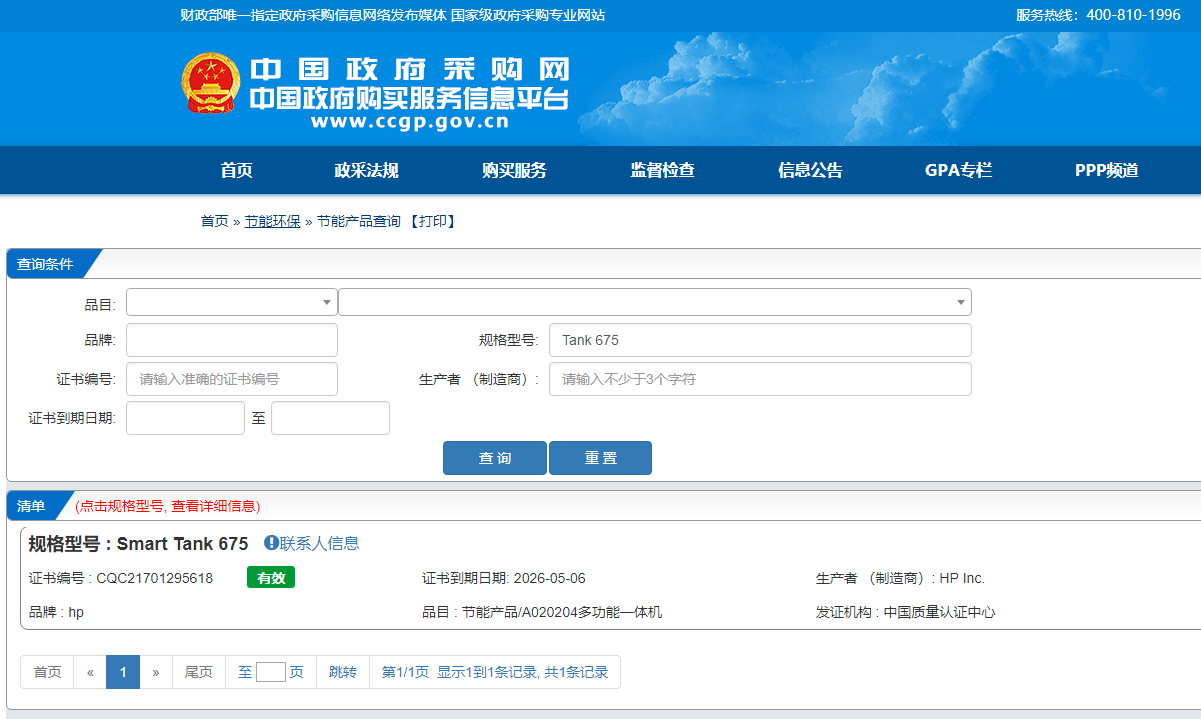1201x719 pixels.
Task: Click the 查询条件 section header tab
Action: pyautogui.click(x=46, y=264)
